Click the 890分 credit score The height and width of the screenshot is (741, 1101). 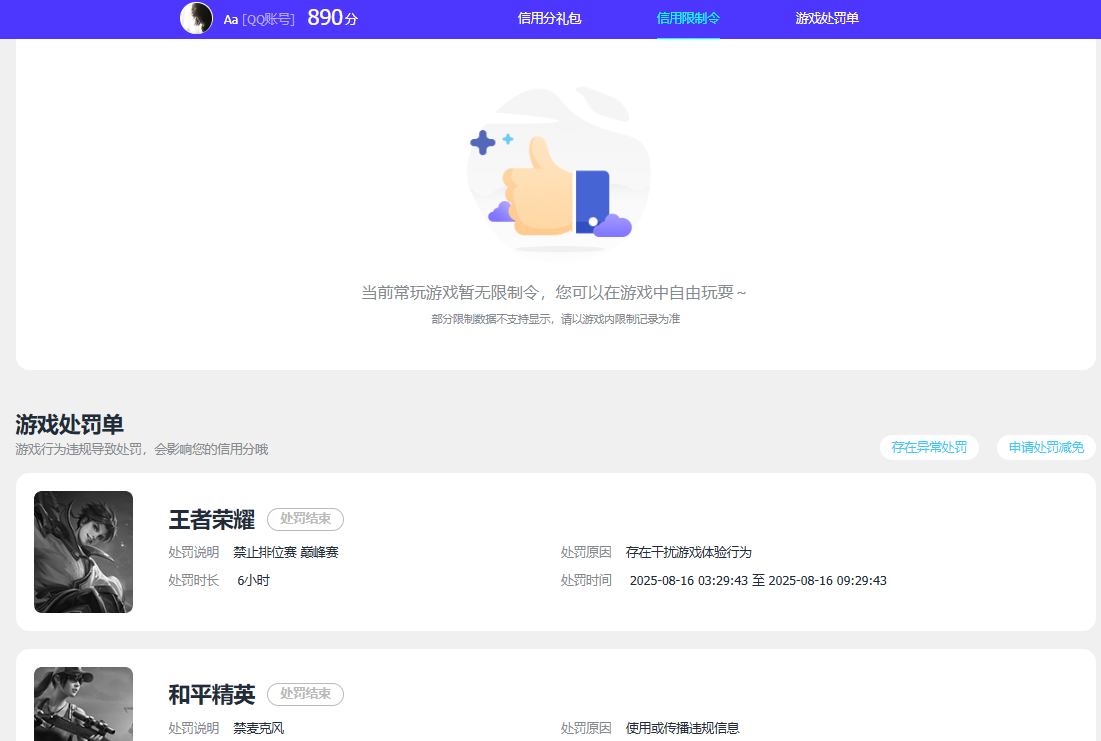click(333, 18)
